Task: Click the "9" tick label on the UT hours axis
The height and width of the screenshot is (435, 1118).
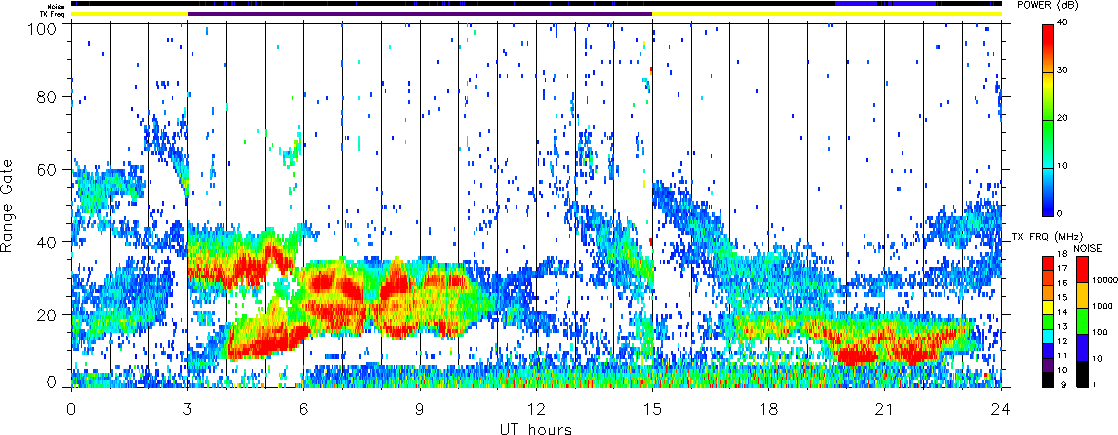Action: coord(420,409)
